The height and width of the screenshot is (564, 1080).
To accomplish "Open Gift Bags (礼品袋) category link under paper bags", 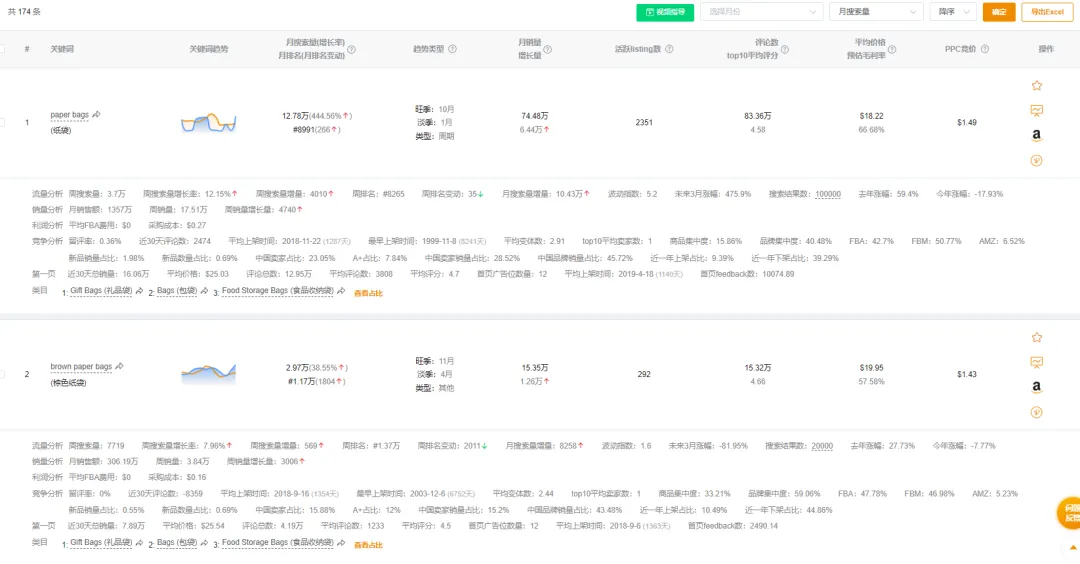I will (101, 291).
